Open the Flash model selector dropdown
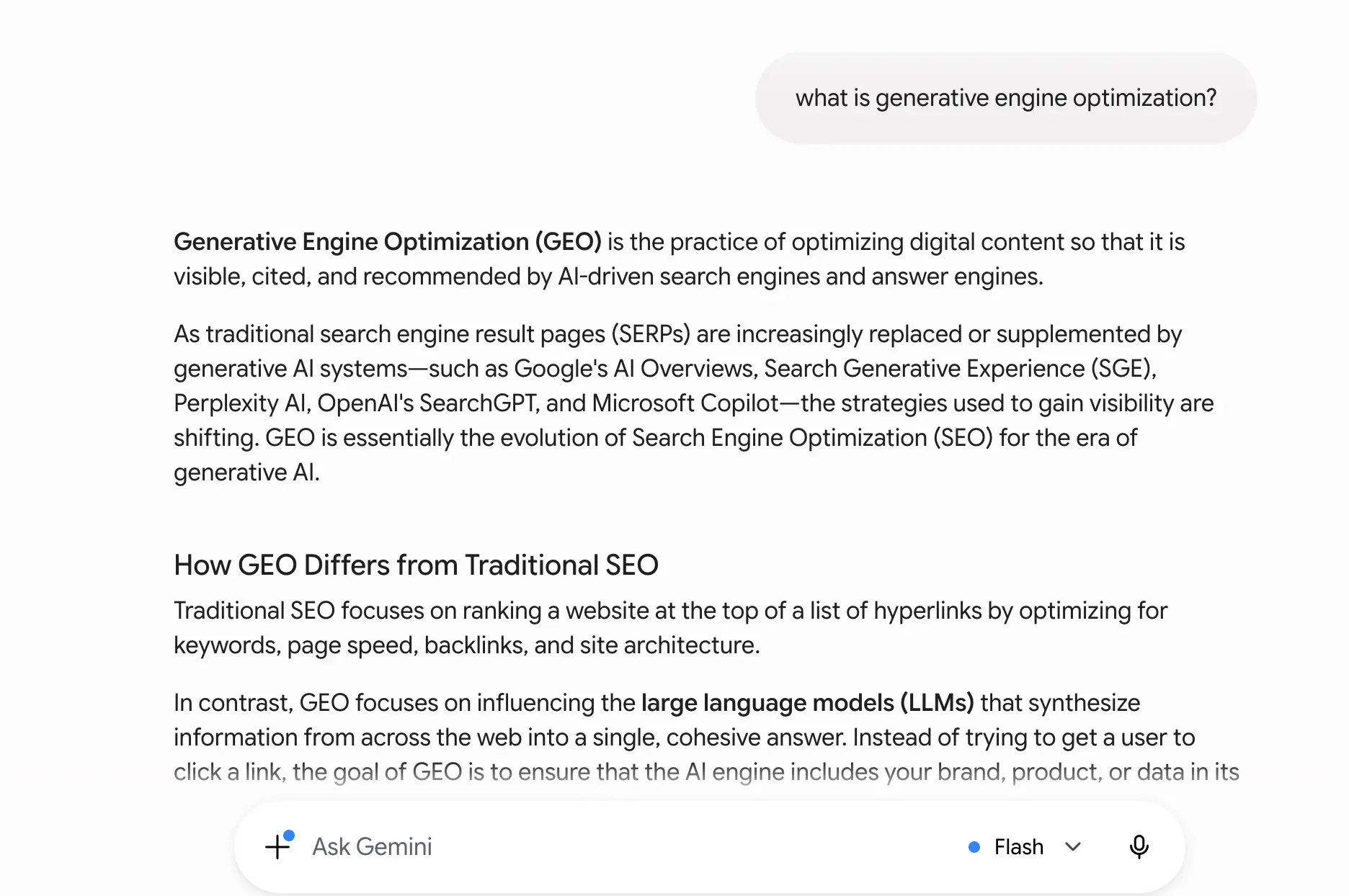This screenshot has width=1349, height=896. click(x=1024, y=846)
